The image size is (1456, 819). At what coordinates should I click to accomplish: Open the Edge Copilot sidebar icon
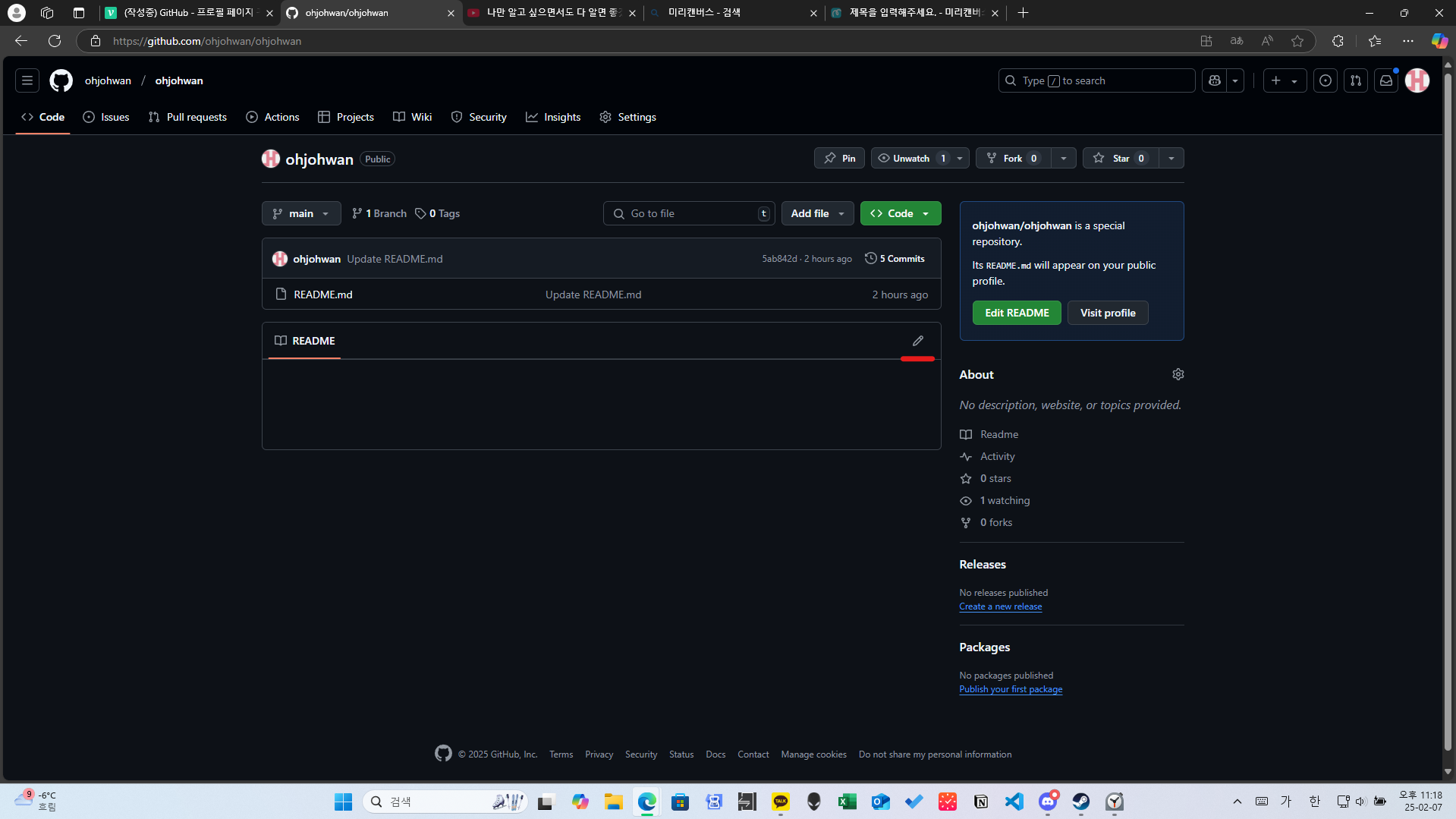[x=1439, y=41]
